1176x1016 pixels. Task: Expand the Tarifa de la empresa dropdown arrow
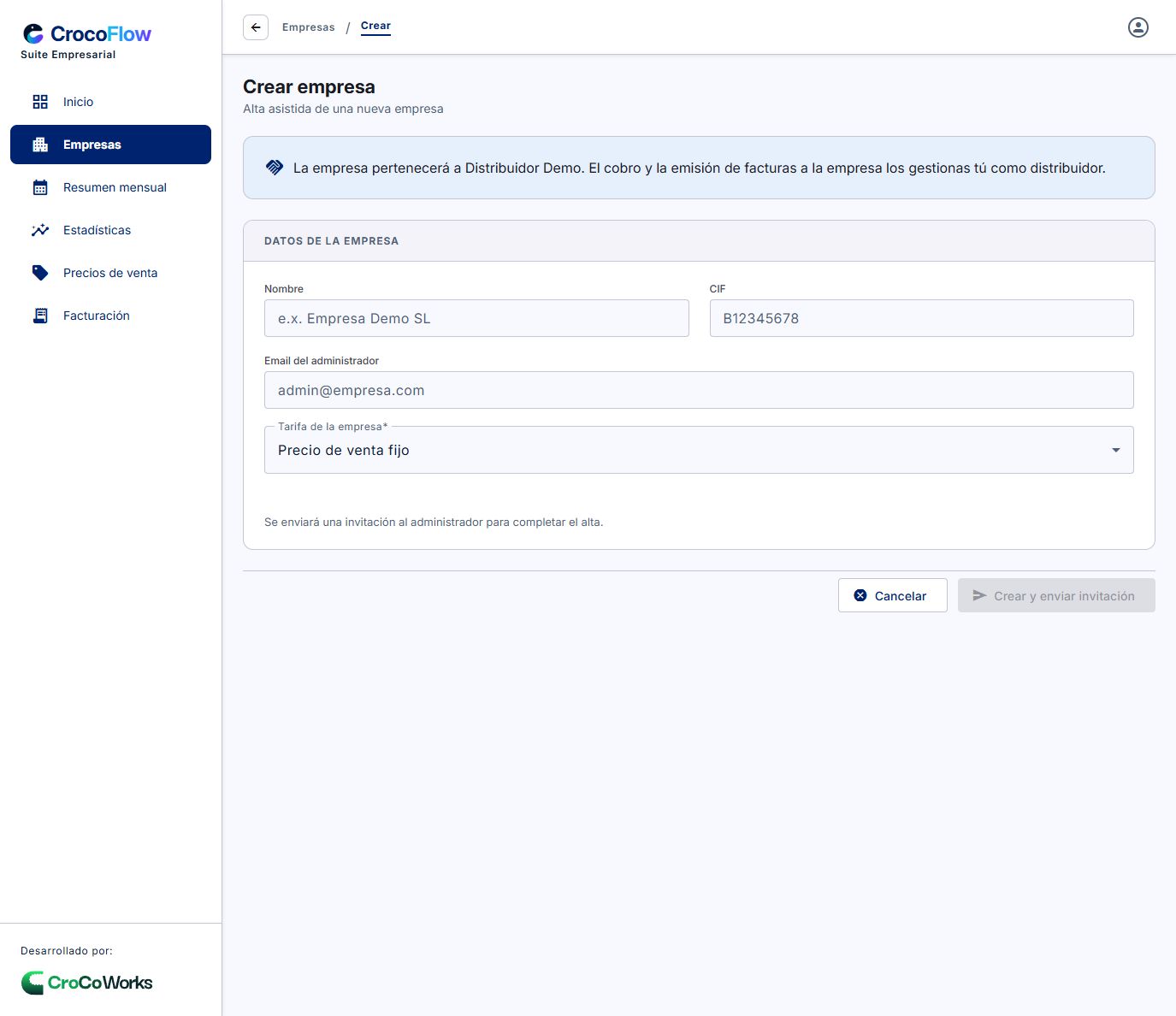pyautogui.click(x=1115, y=450)
